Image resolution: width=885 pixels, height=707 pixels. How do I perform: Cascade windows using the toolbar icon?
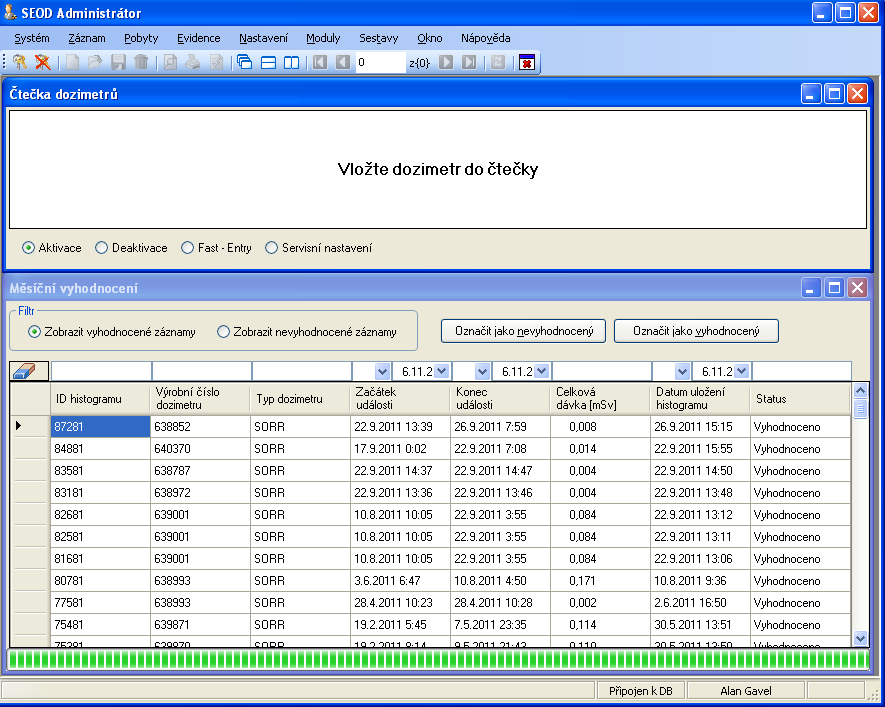[x=244, y=62]
